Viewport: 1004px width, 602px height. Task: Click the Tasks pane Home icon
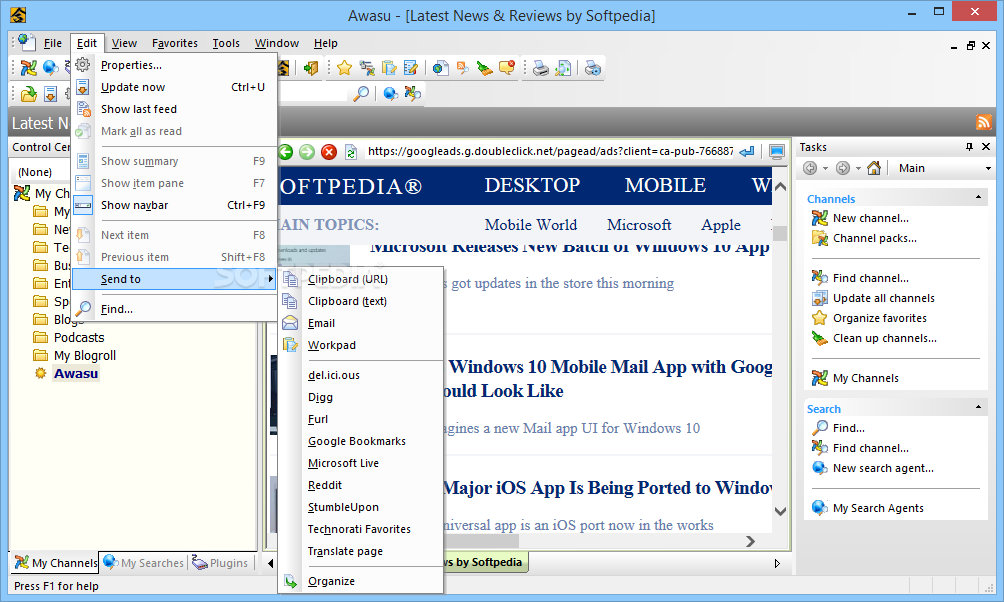point(874,168)
